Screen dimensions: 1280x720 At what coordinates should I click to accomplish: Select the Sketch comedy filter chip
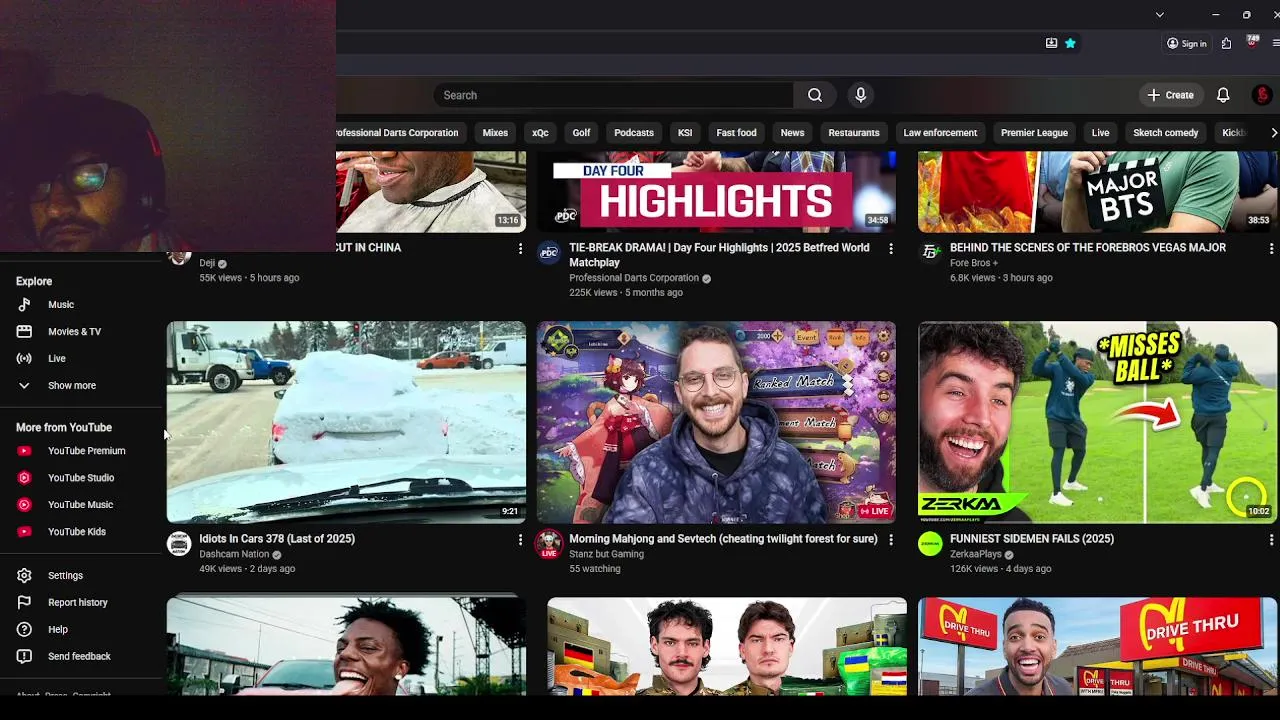(1165, 133)
